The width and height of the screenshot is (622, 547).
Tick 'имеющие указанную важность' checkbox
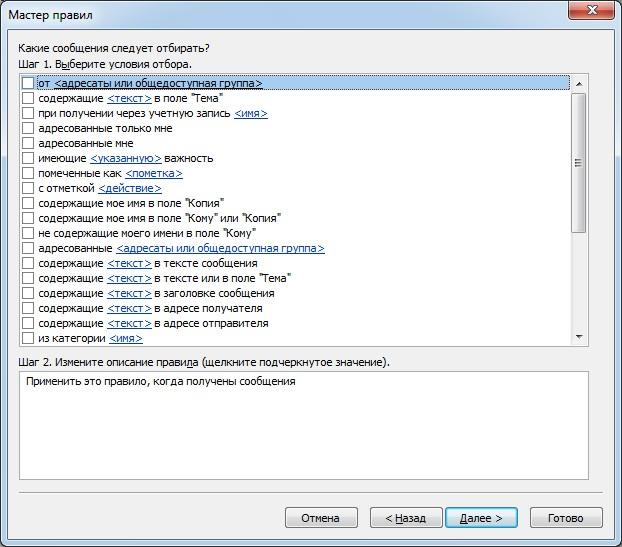[28, 158]
